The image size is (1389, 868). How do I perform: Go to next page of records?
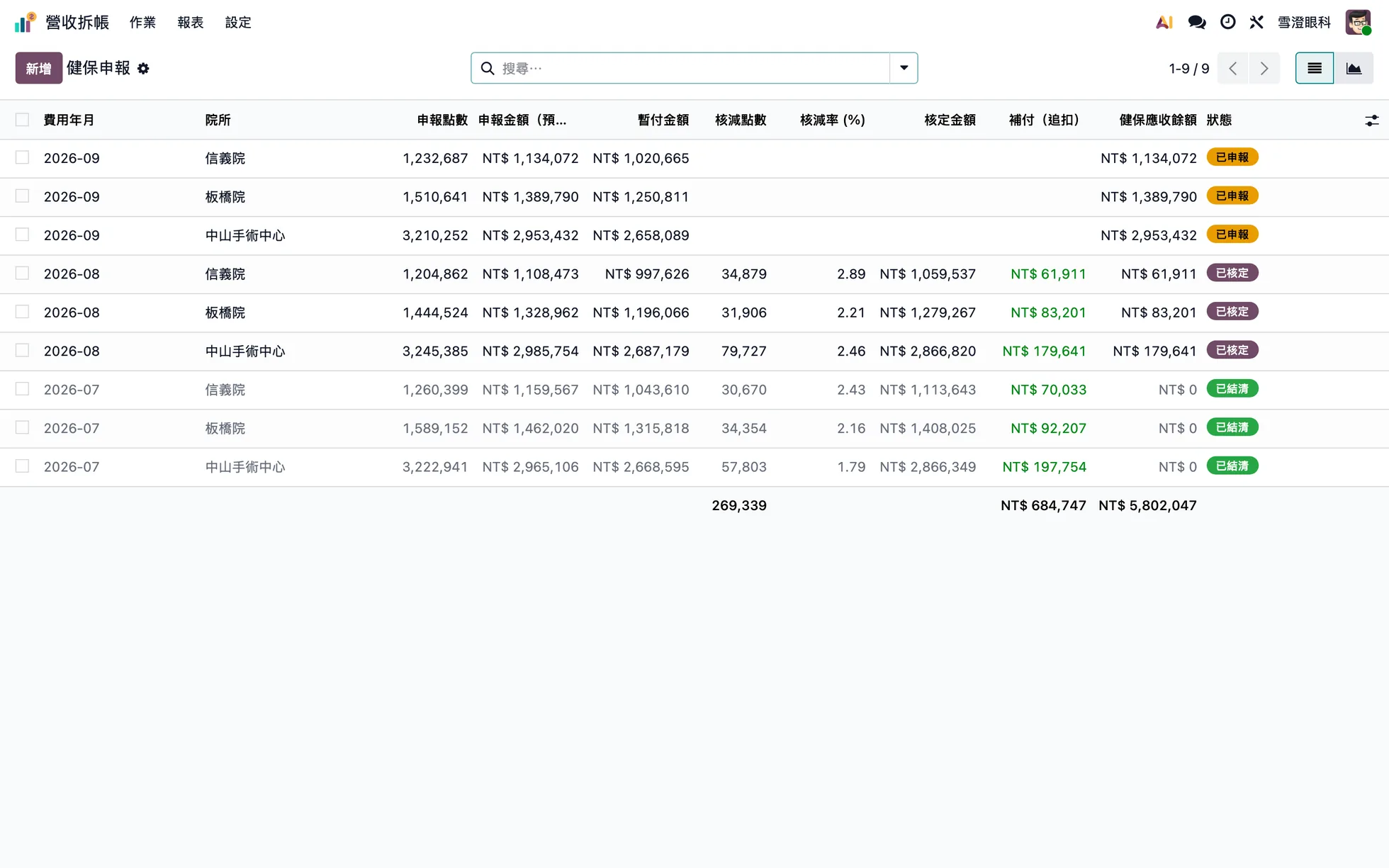(1264, 68)
